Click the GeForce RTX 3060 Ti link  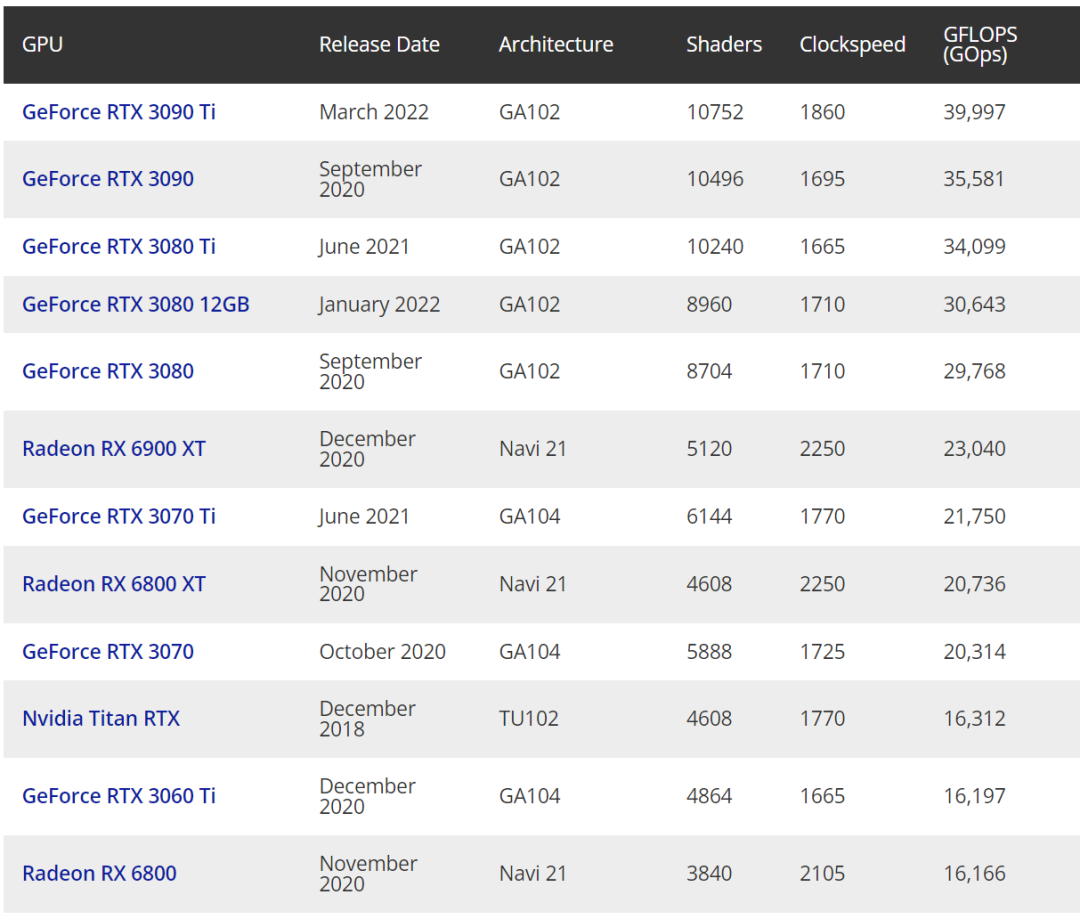tap(118, 796)
